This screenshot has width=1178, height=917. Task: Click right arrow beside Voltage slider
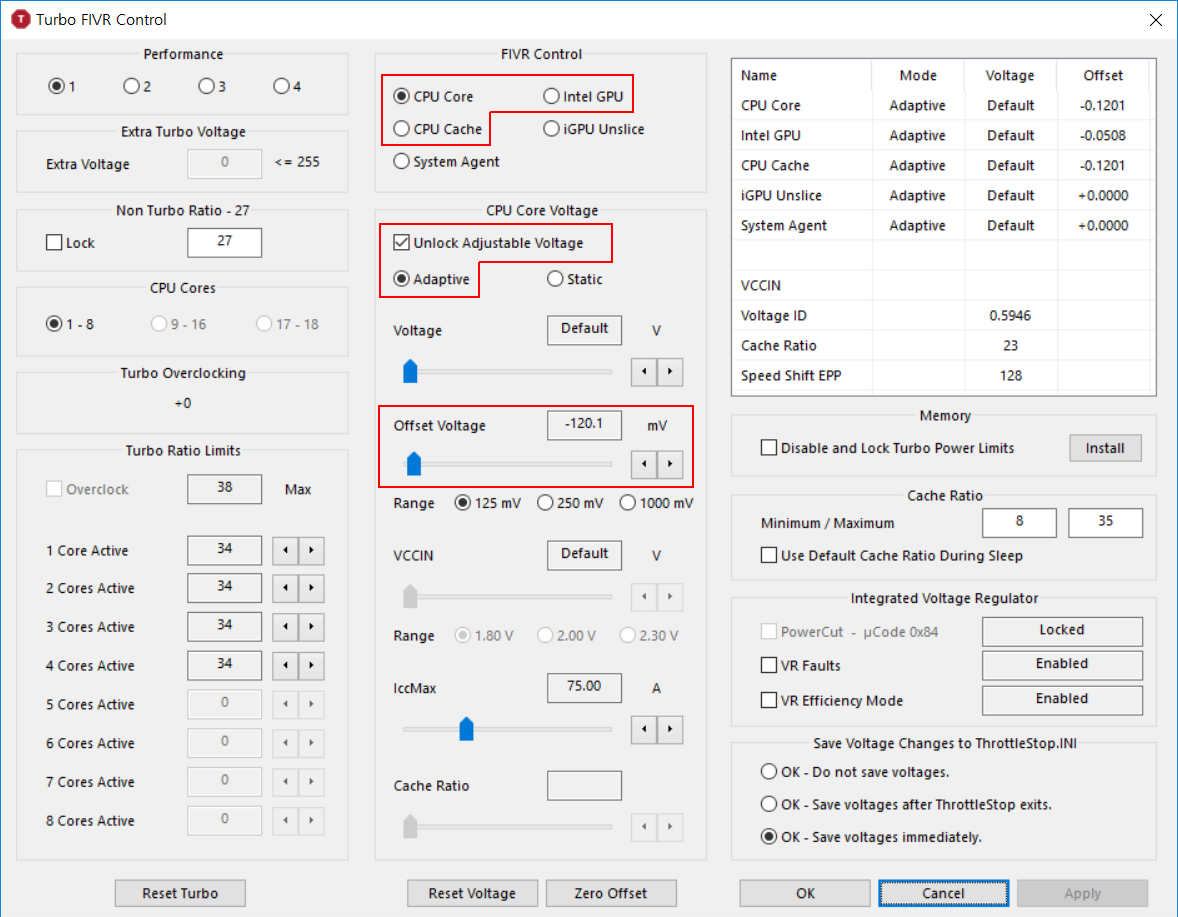[670, 372]
